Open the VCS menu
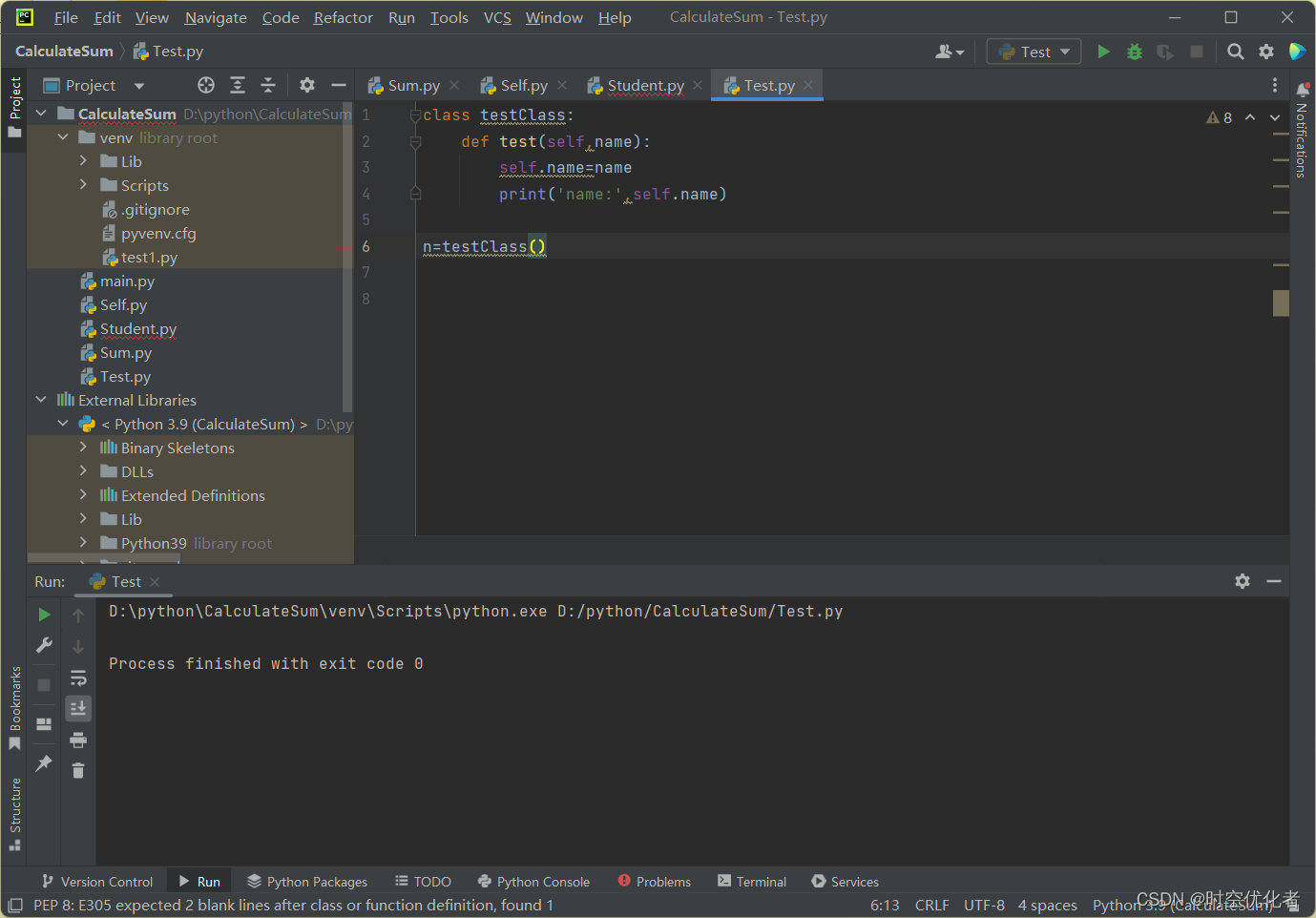1316x918 pixels. coord(497,17)
